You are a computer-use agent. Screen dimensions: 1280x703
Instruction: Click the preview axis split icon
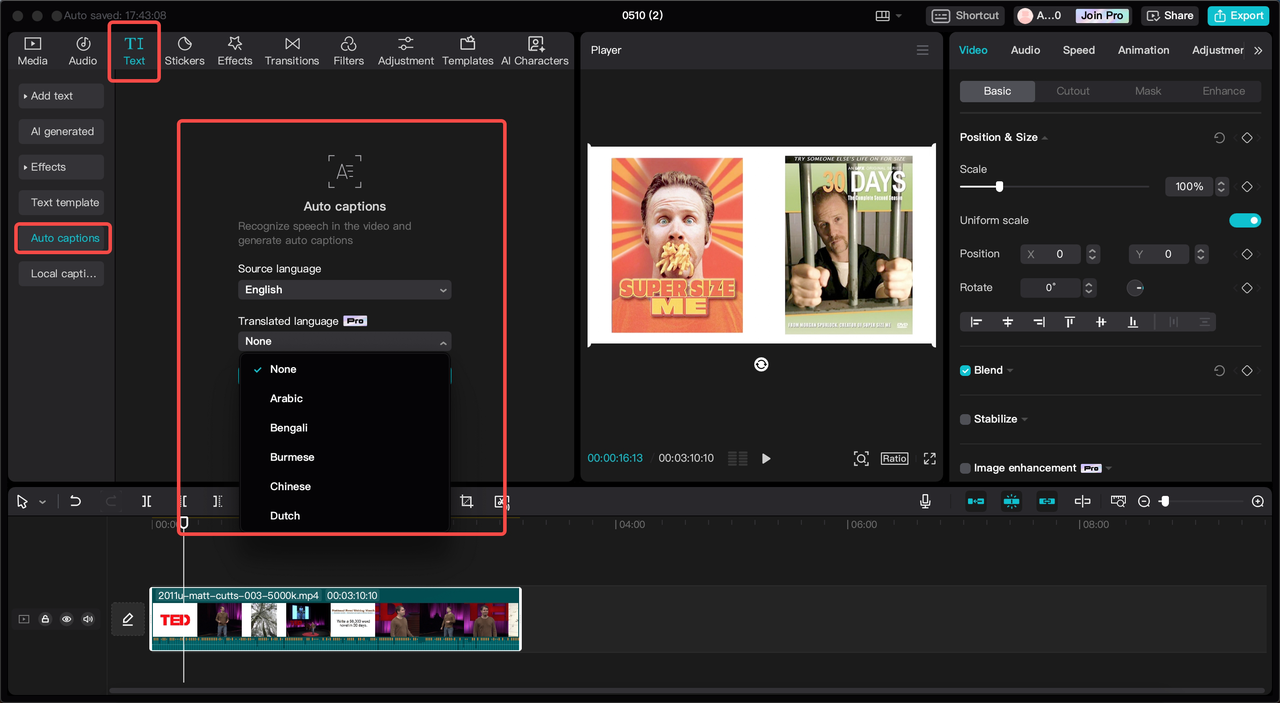tap(1082, 500)
